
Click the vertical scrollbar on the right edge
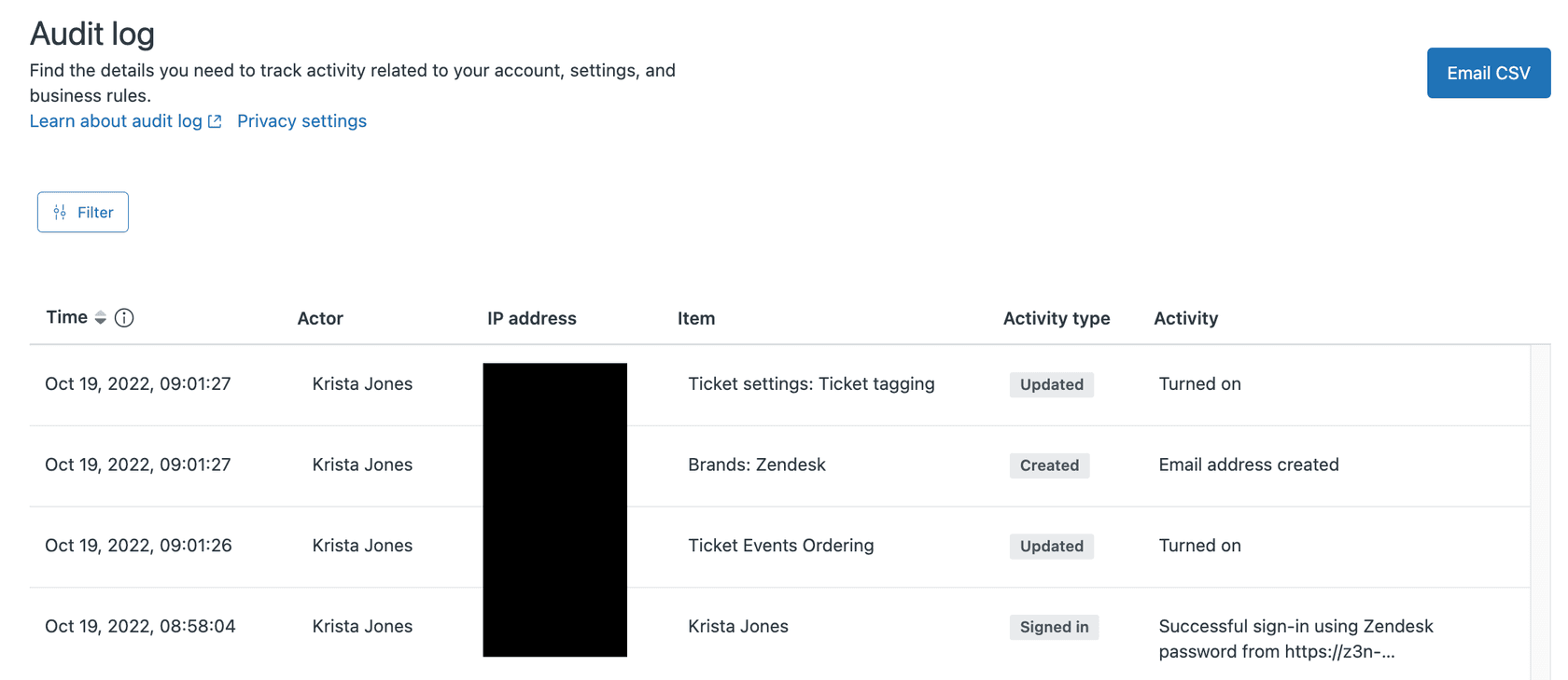click(x=1540, y=466)
